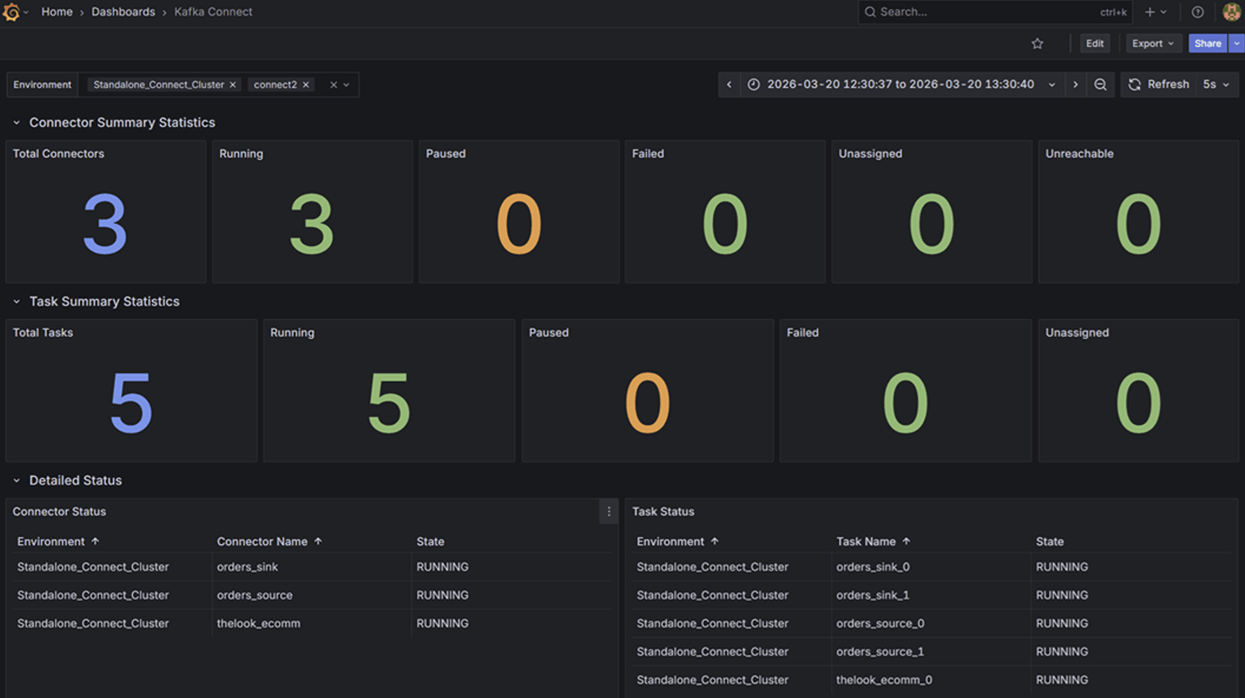Screen dimensions: 1245x698
Task: Click RUNNING state of thelook_ecomm_0 task
Action: tap(1062, 680)
